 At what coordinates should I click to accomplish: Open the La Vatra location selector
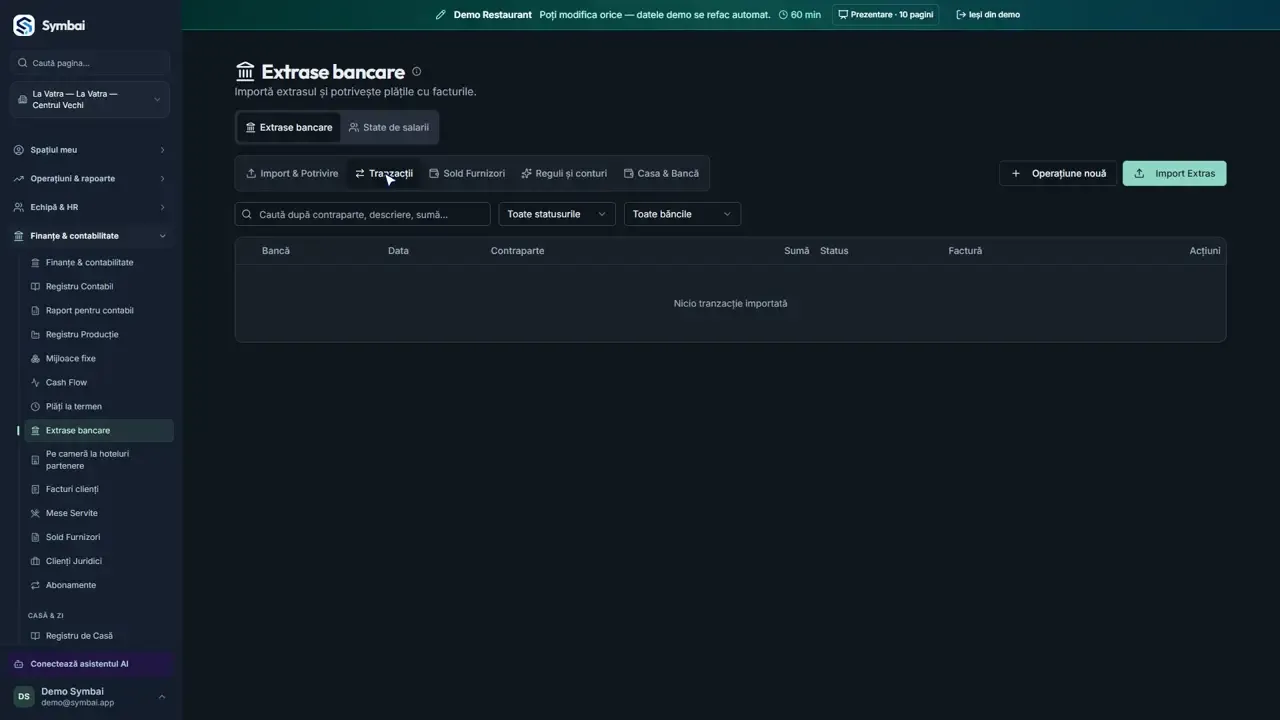pyautogui.click(x=90, y=100)
